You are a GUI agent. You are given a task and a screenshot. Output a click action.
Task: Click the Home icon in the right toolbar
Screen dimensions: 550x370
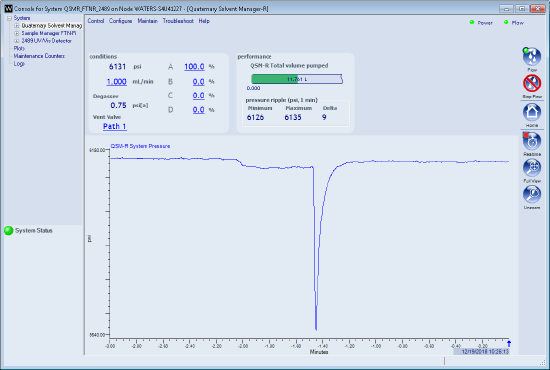pos(532,112)
